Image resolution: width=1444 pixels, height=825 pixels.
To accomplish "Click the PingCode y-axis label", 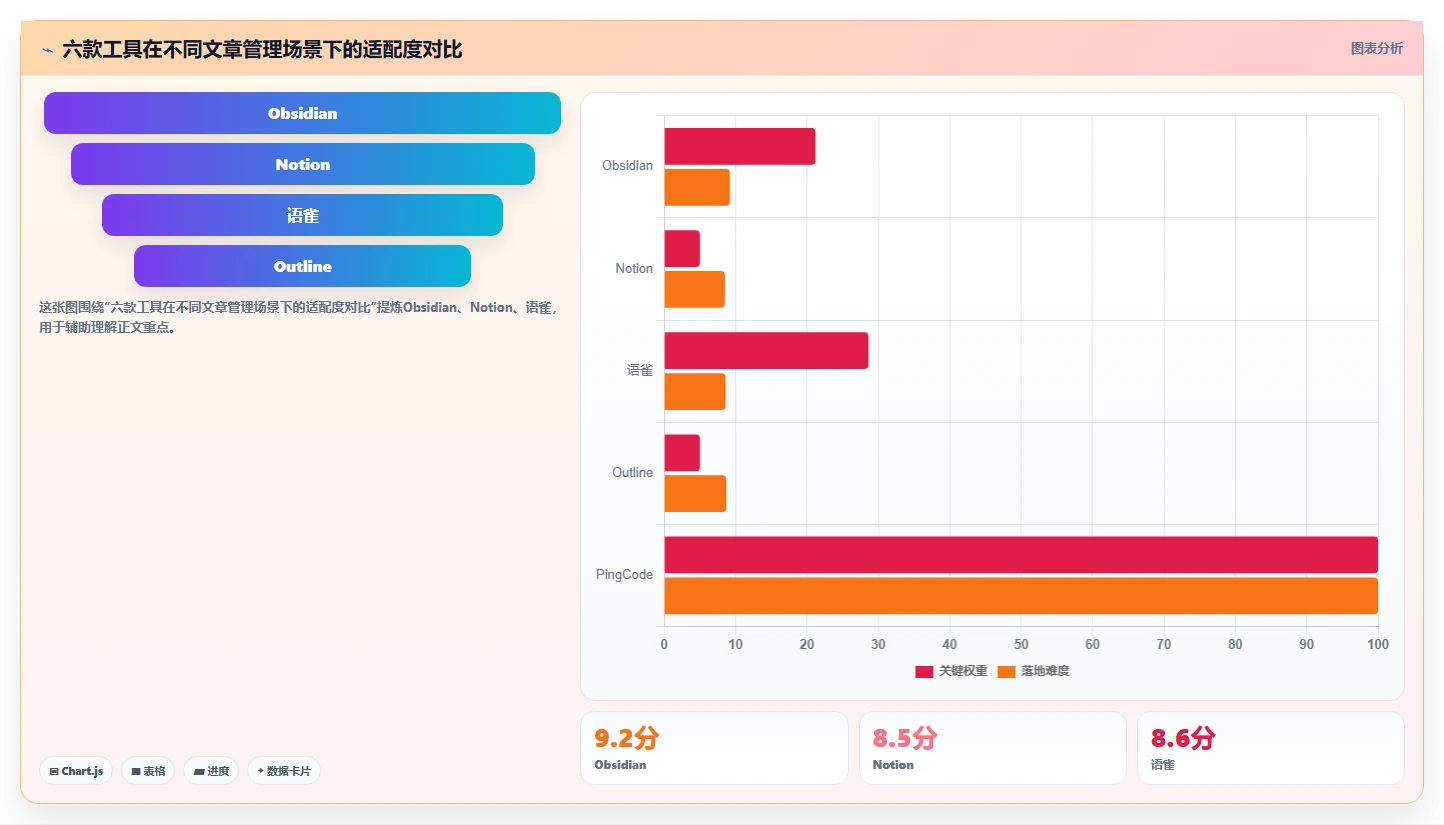I will tap(624, 574).
